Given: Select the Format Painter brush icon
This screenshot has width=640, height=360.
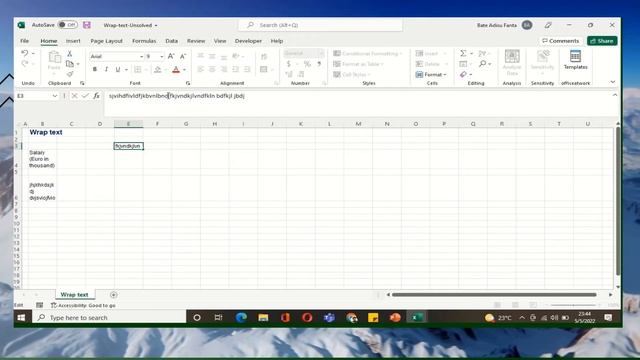Looking at the screenshot, I should (70, 74).
